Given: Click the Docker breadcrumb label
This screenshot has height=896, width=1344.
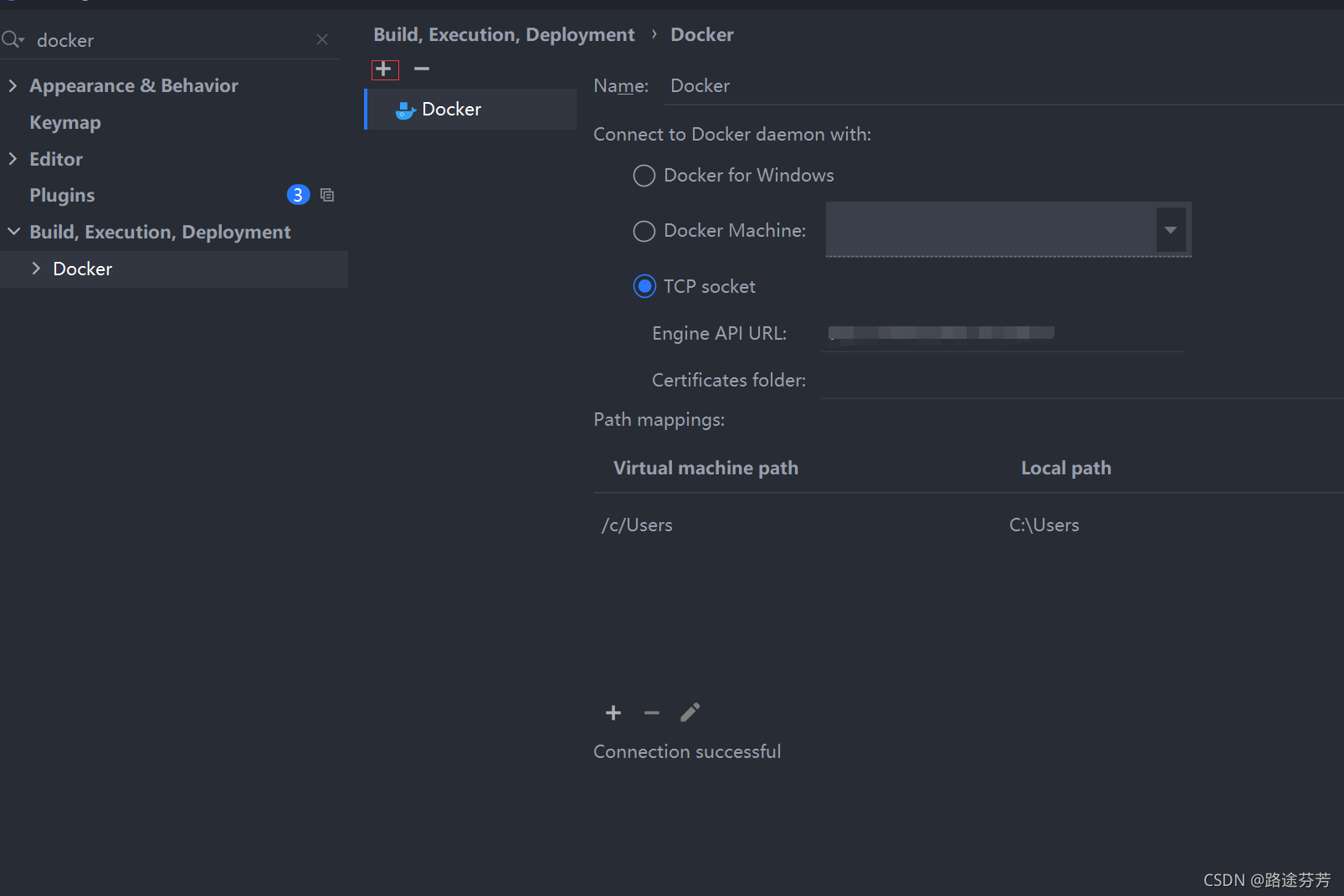Looking at the screenshot, I should 701,34.
